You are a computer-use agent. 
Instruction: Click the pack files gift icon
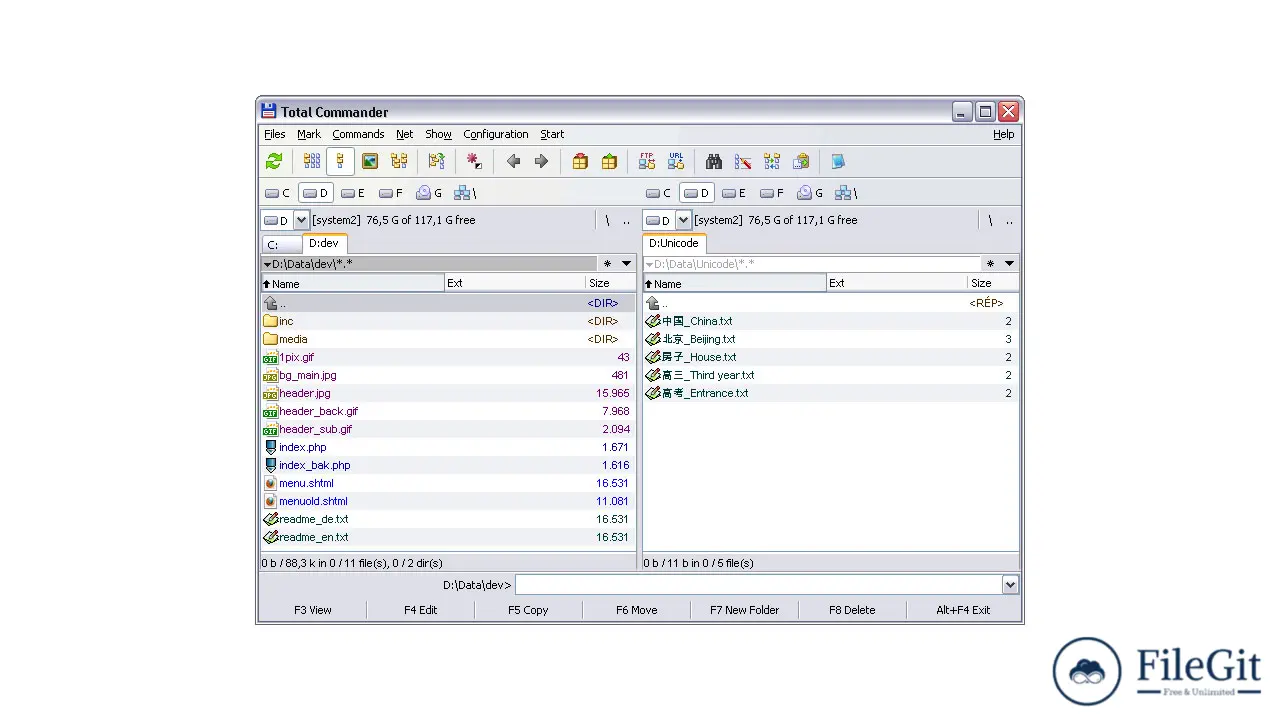click(x=580, y=161)
